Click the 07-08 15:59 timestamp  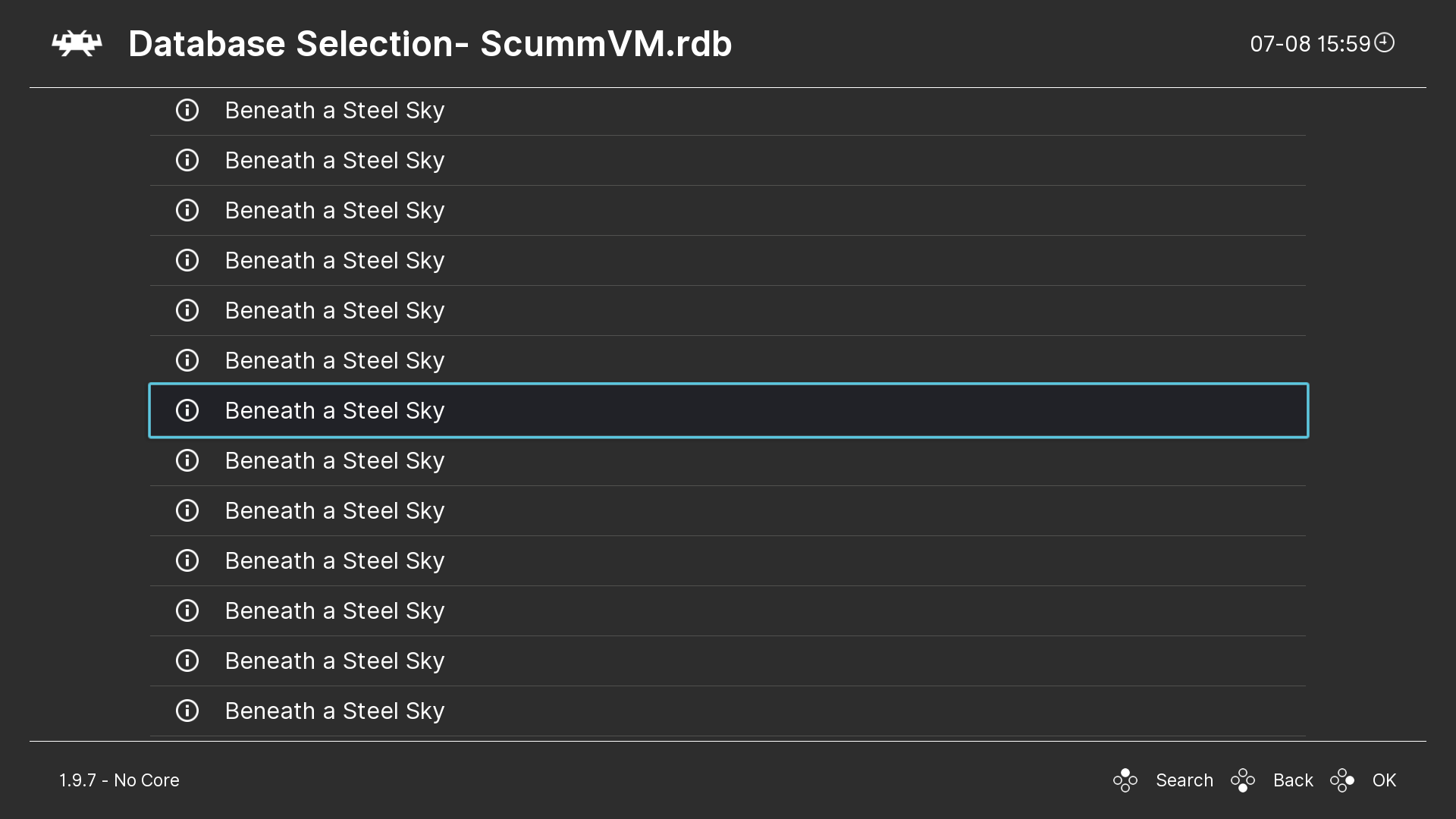pos(1310,43)
